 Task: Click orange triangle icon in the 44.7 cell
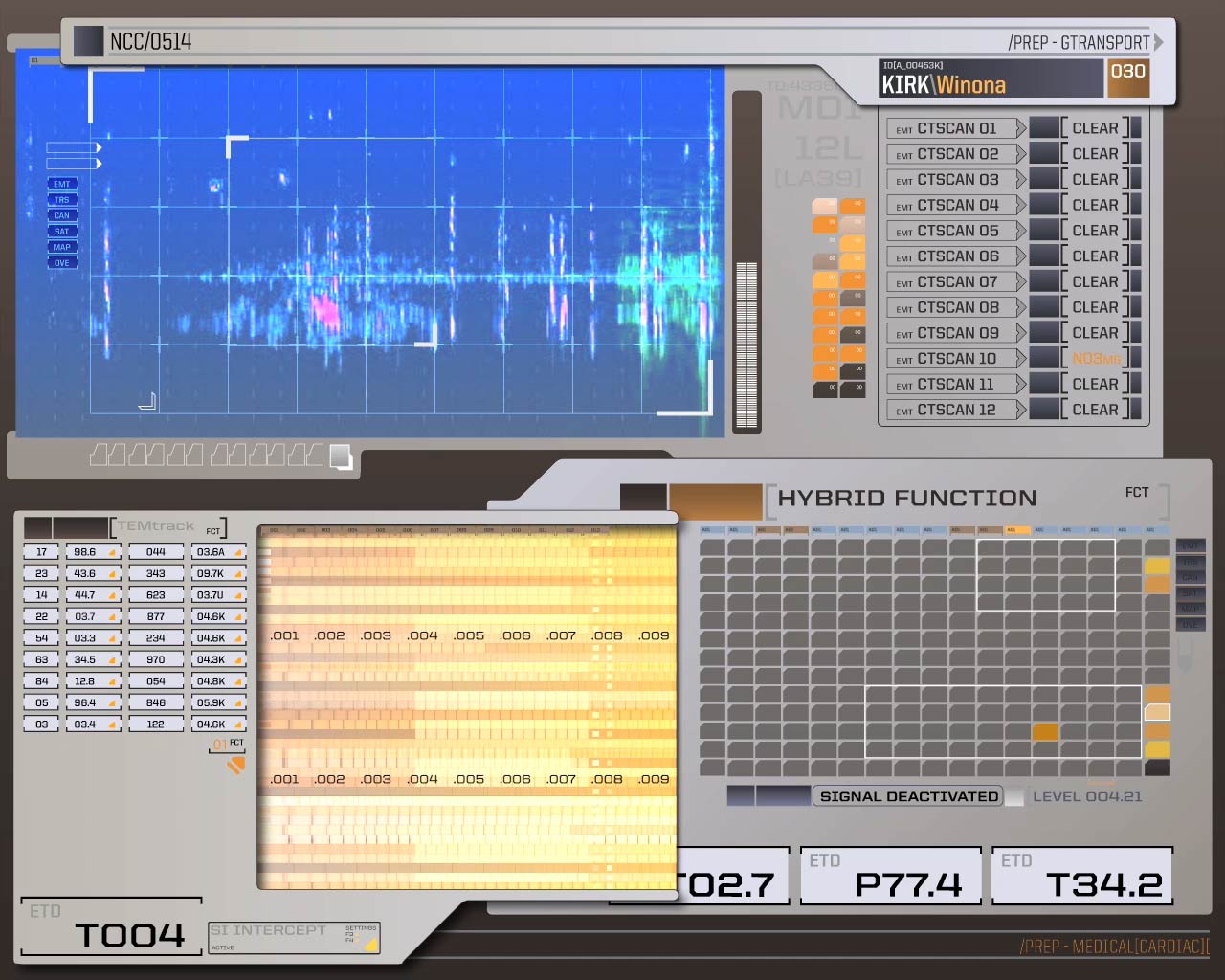click(112, 596)
